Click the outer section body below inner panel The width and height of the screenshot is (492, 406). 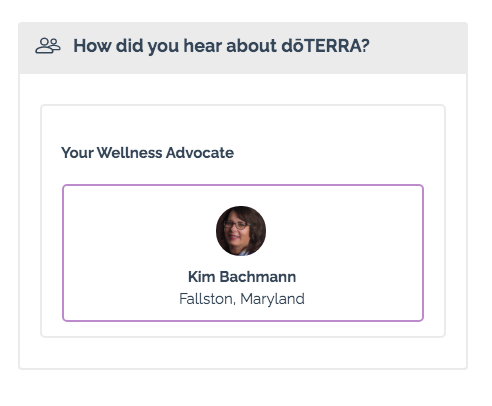coord(243,353)
